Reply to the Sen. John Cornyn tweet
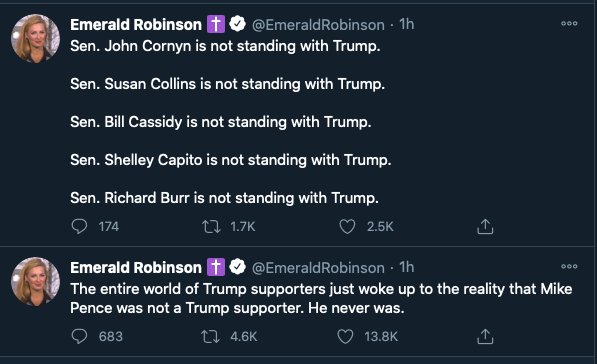Screen dimensions: 597x364 [x=79, y=226]
